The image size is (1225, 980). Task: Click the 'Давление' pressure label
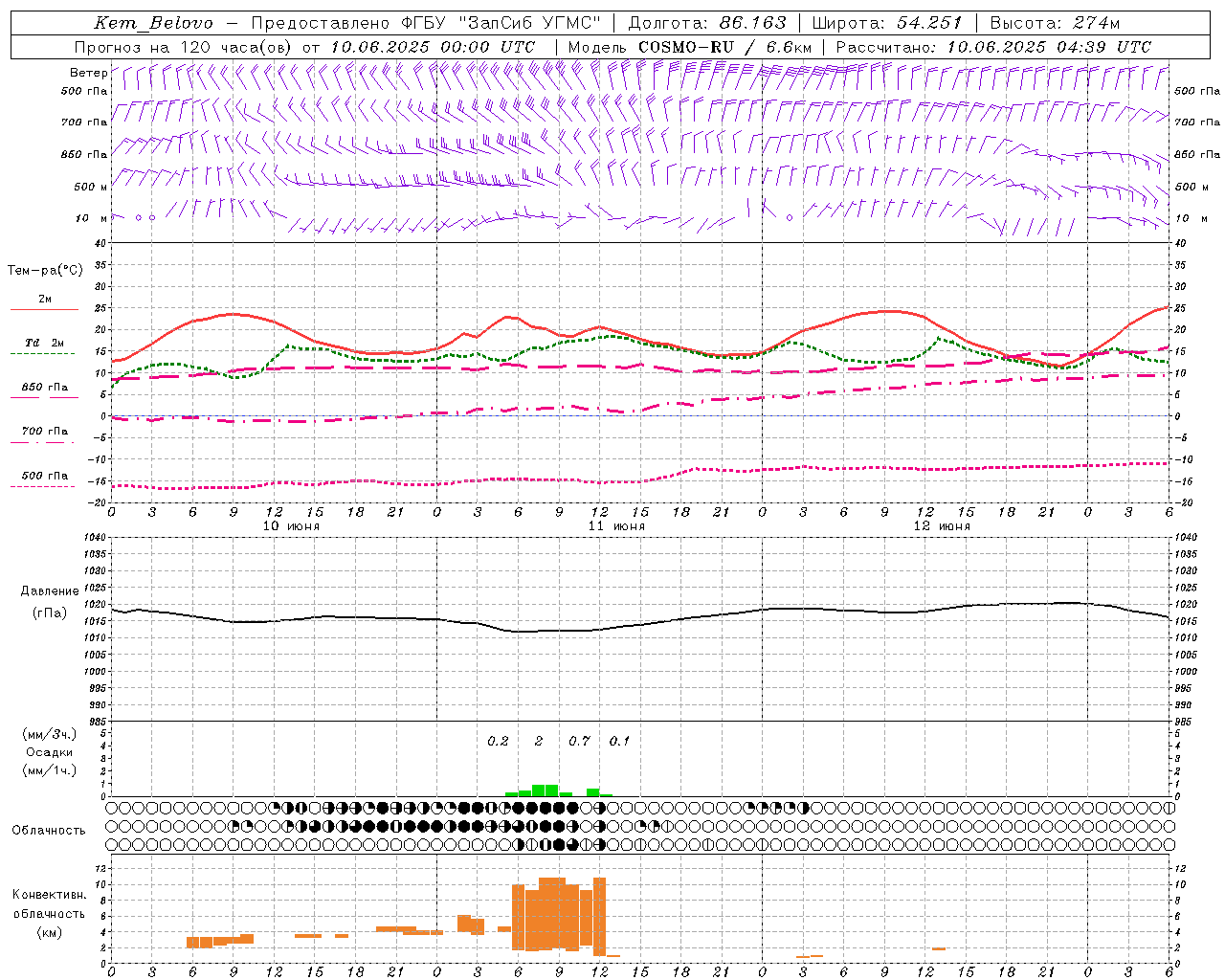point(50,591)
